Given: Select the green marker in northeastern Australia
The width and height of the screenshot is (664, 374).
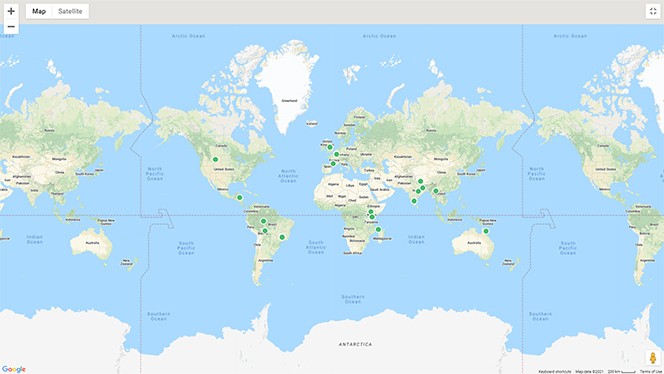Looking at the screenshot, I should [486, 231].
